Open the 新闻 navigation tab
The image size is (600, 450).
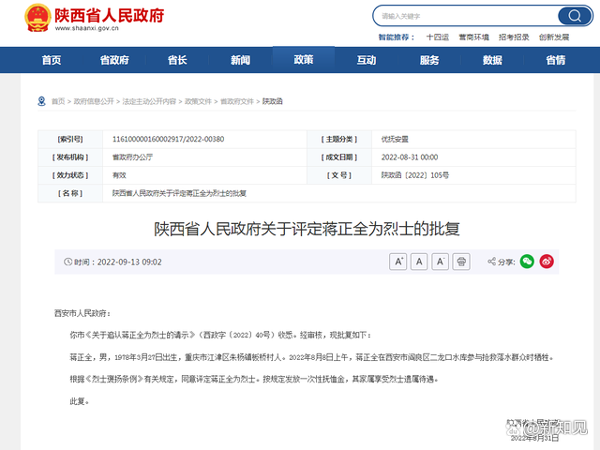tap(240, 60)
